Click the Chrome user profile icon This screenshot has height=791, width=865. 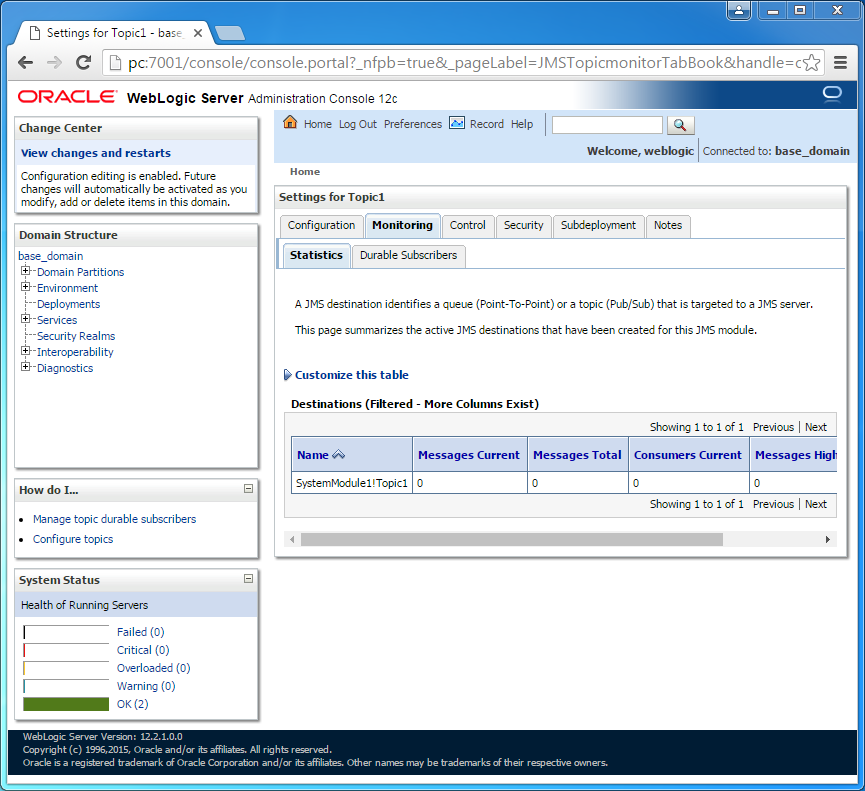(x=739, y=10)
